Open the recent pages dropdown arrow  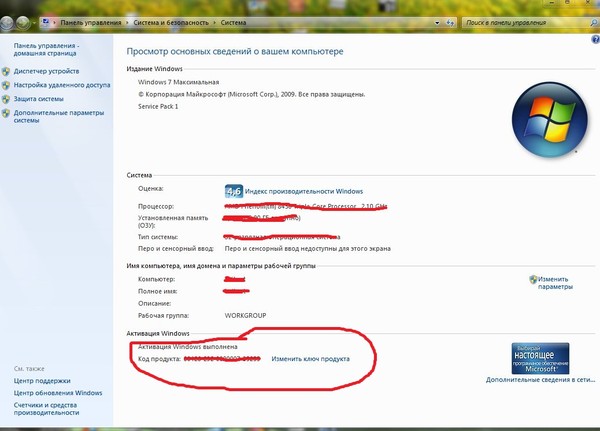34,23
